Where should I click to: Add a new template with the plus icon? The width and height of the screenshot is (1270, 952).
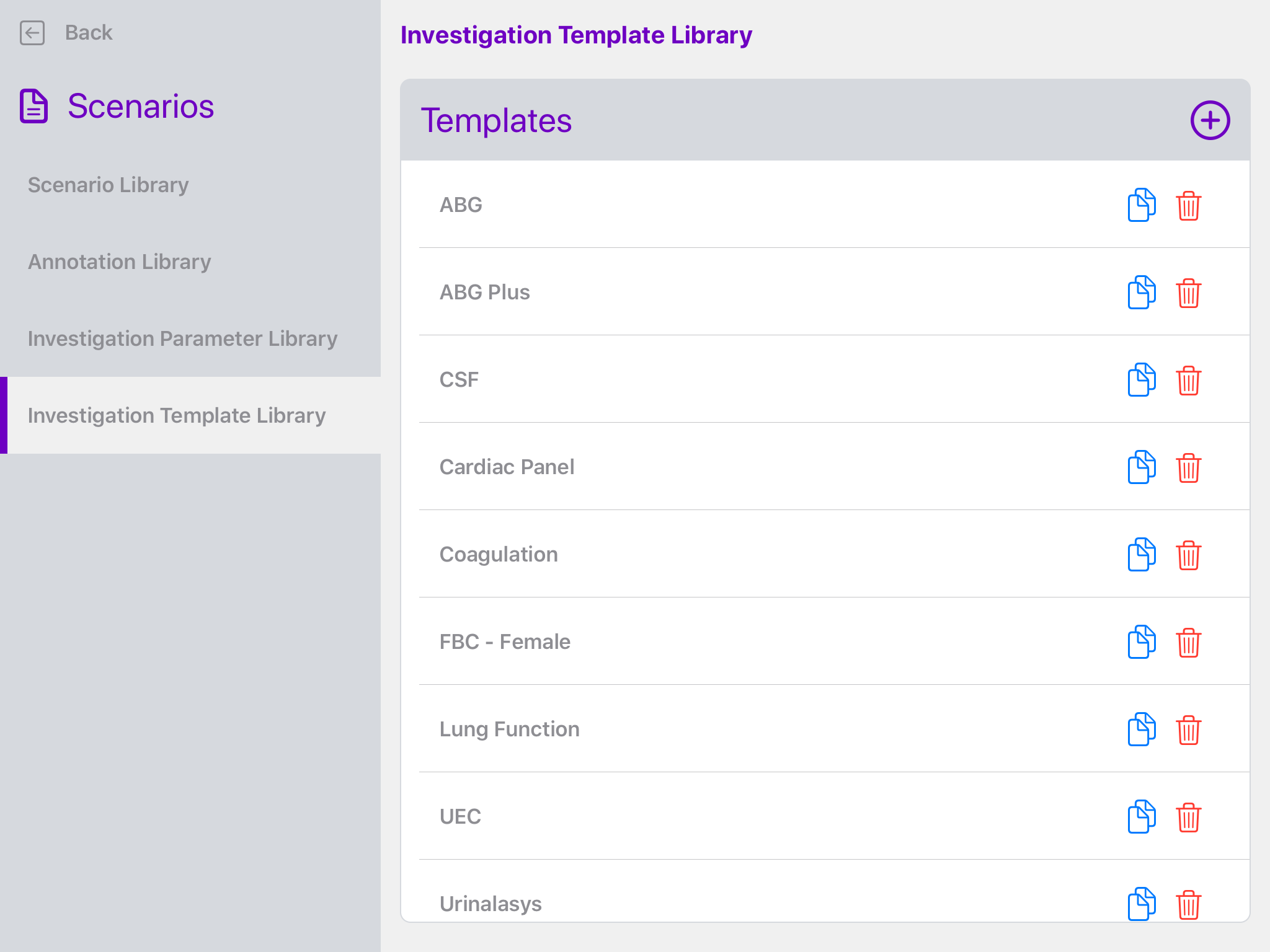1210,119
